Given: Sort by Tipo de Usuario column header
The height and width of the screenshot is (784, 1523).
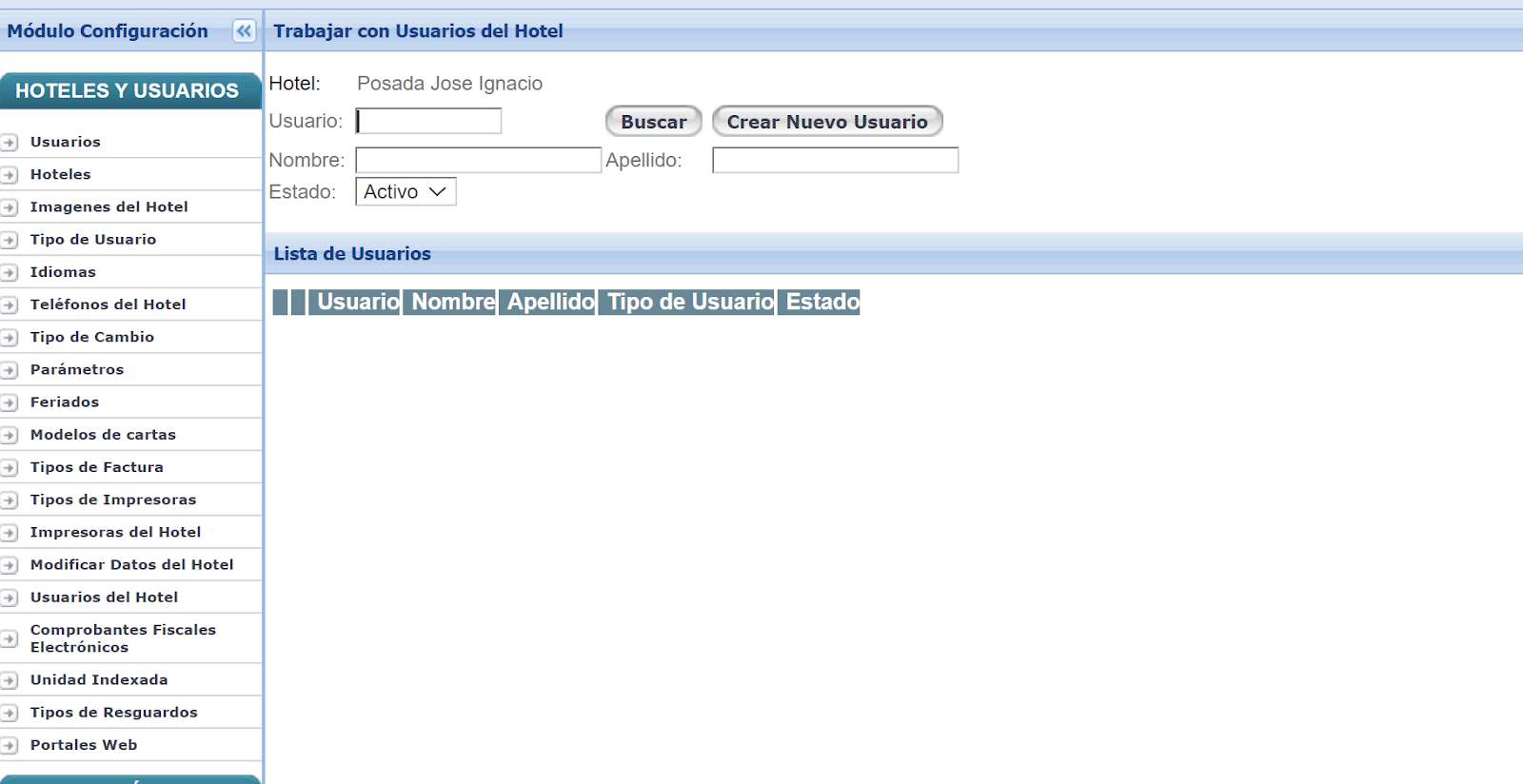Looking at the screenshot, I should 690,303.
